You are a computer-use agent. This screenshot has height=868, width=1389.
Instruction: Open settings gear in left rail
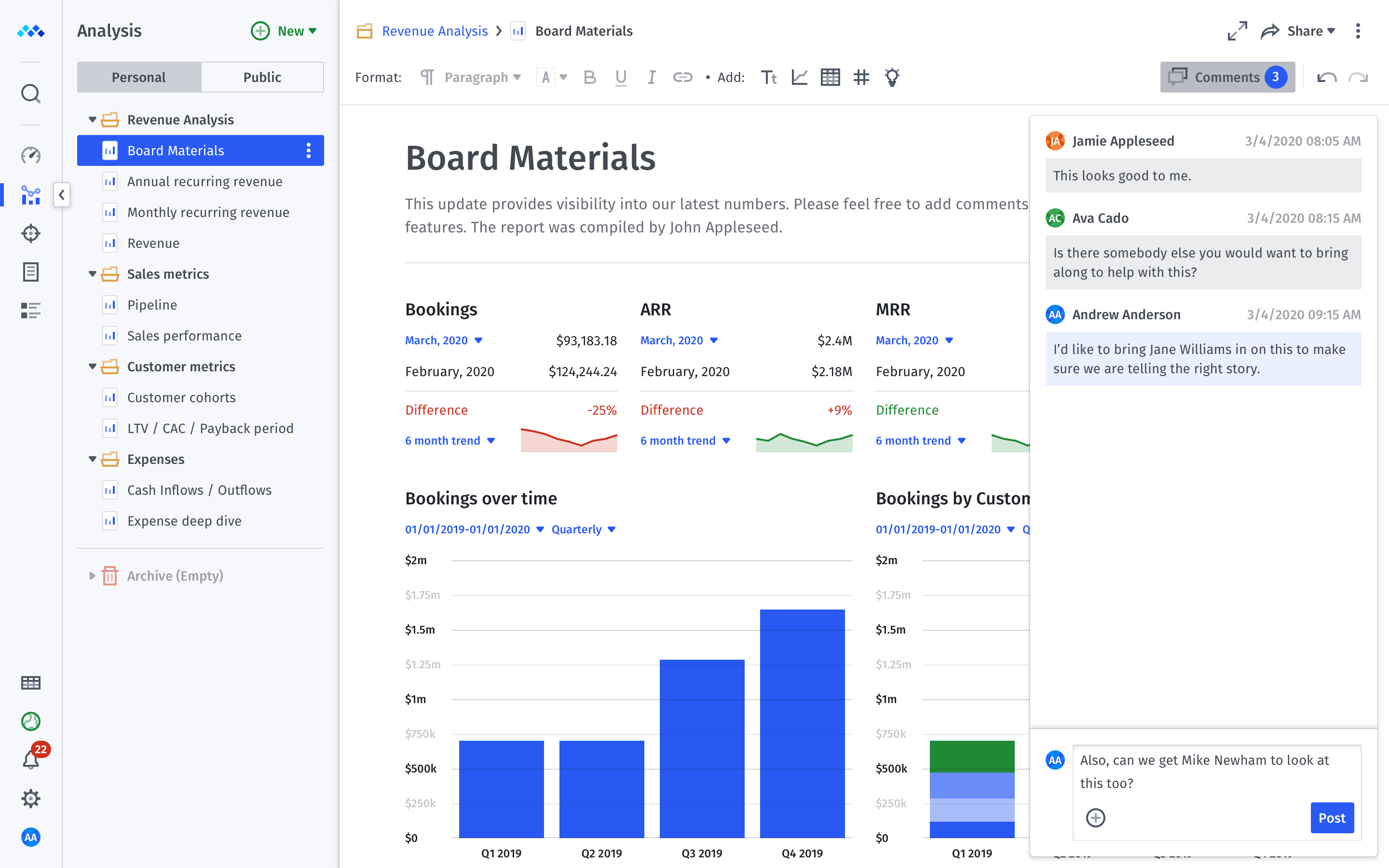(30, 798)
